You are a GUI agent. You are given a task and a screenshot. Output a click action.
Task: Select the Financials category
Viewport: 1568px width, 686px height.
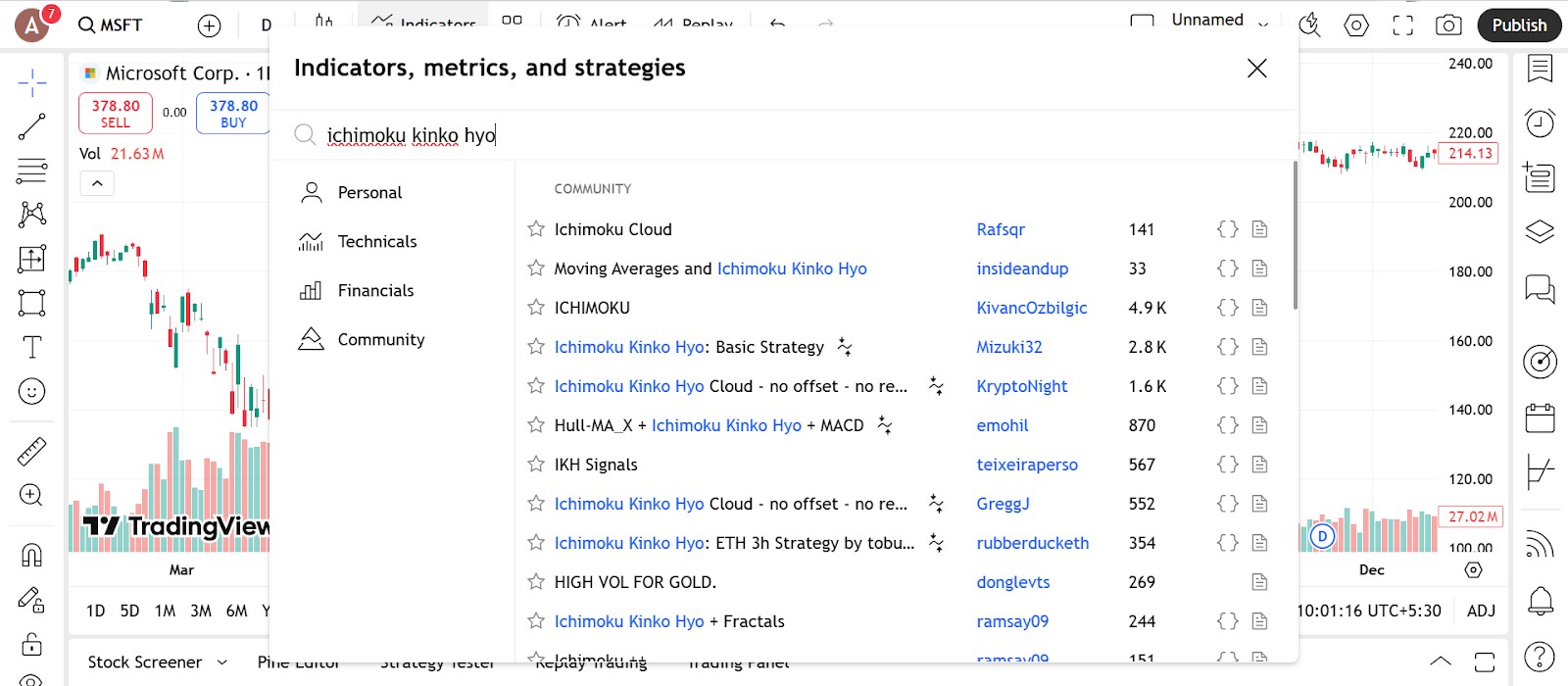pyautogui.click(x=392, y=290)
